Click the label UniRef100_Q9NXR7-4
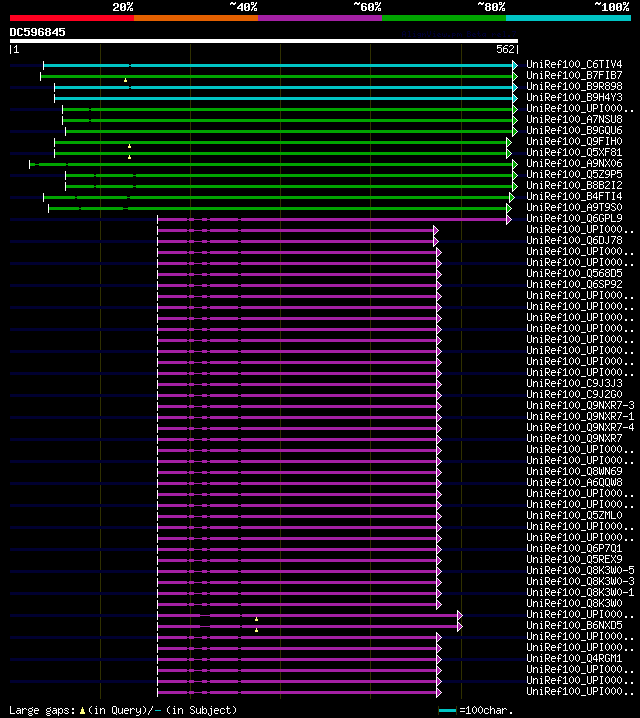Image resolution: width=640 pixels, height=718 pixels. tap(580, 427)
